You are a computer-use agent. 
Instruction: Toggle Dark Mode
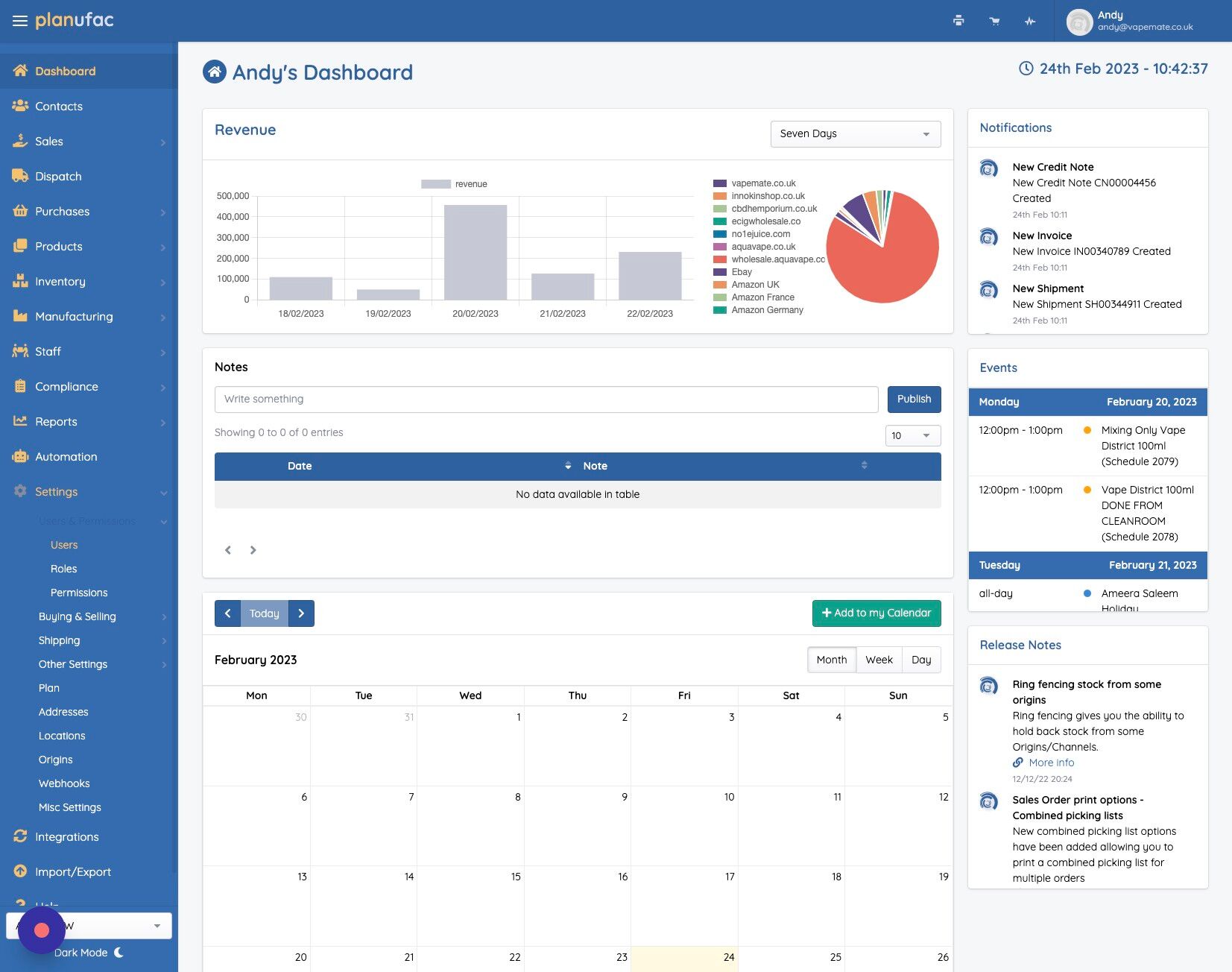pos(89,953)
